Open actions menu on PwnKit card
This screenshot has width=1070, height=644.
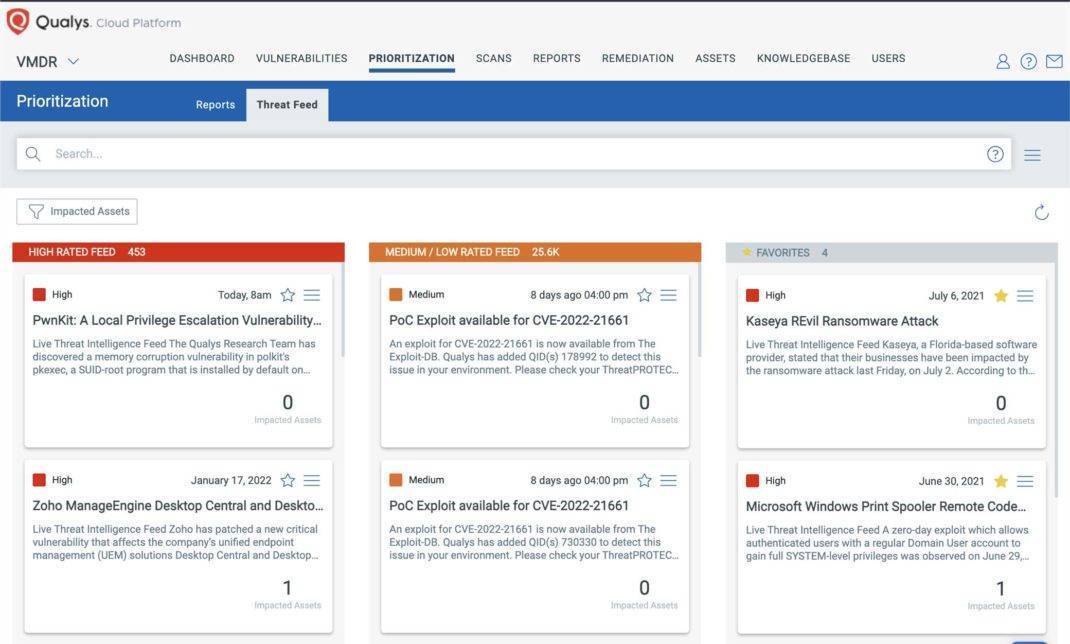click(312, 295)
